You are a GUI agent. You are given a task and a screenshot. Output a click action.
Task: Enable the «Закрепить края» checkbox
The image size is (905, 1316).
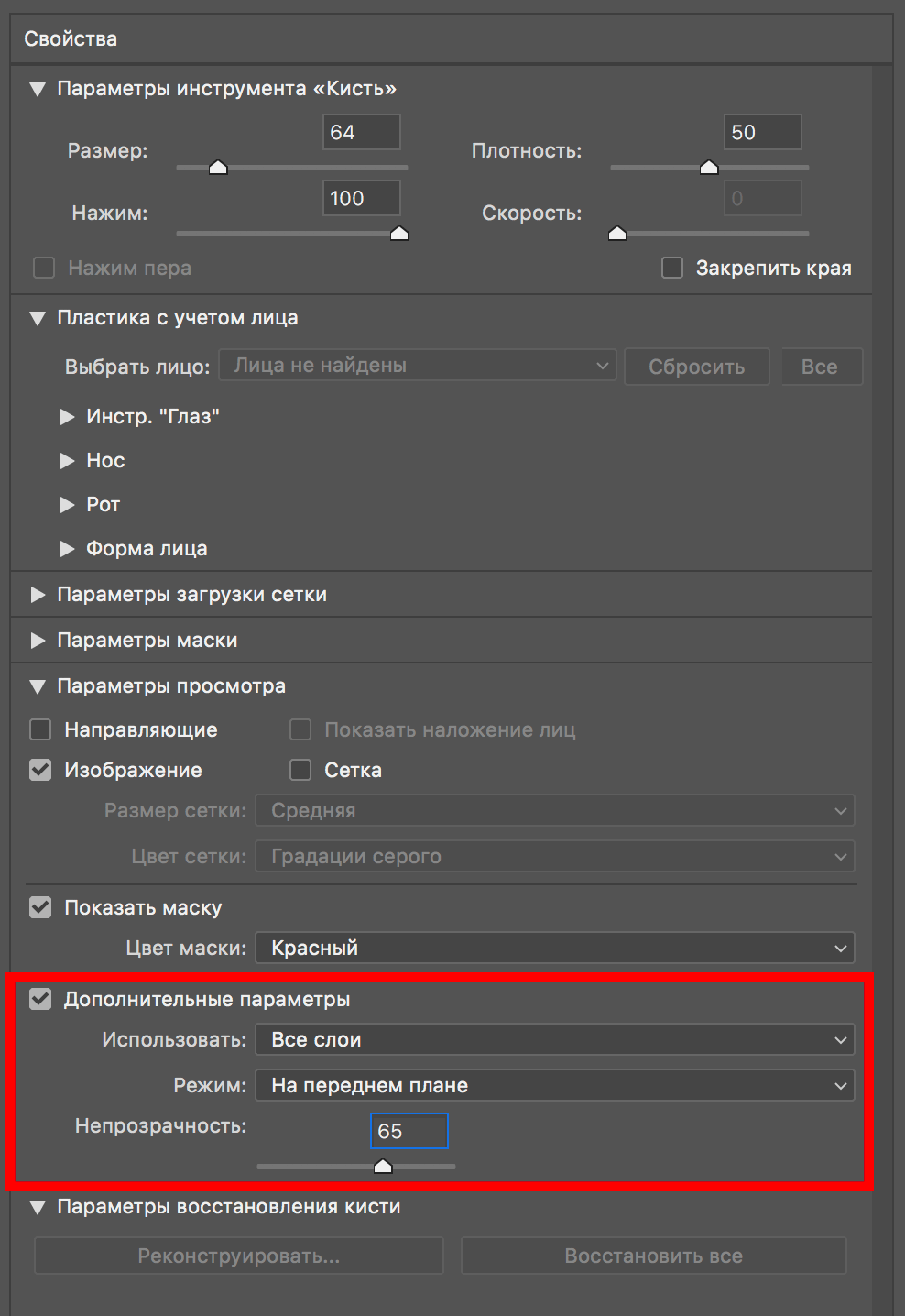tap(672, 268)
